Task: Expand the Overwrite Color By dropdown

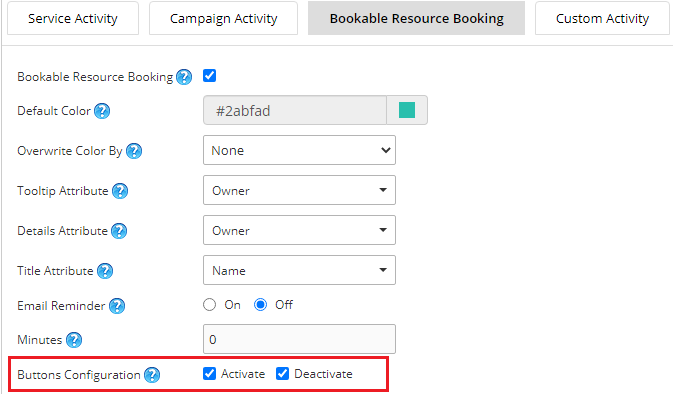Action: coord(299,150)
